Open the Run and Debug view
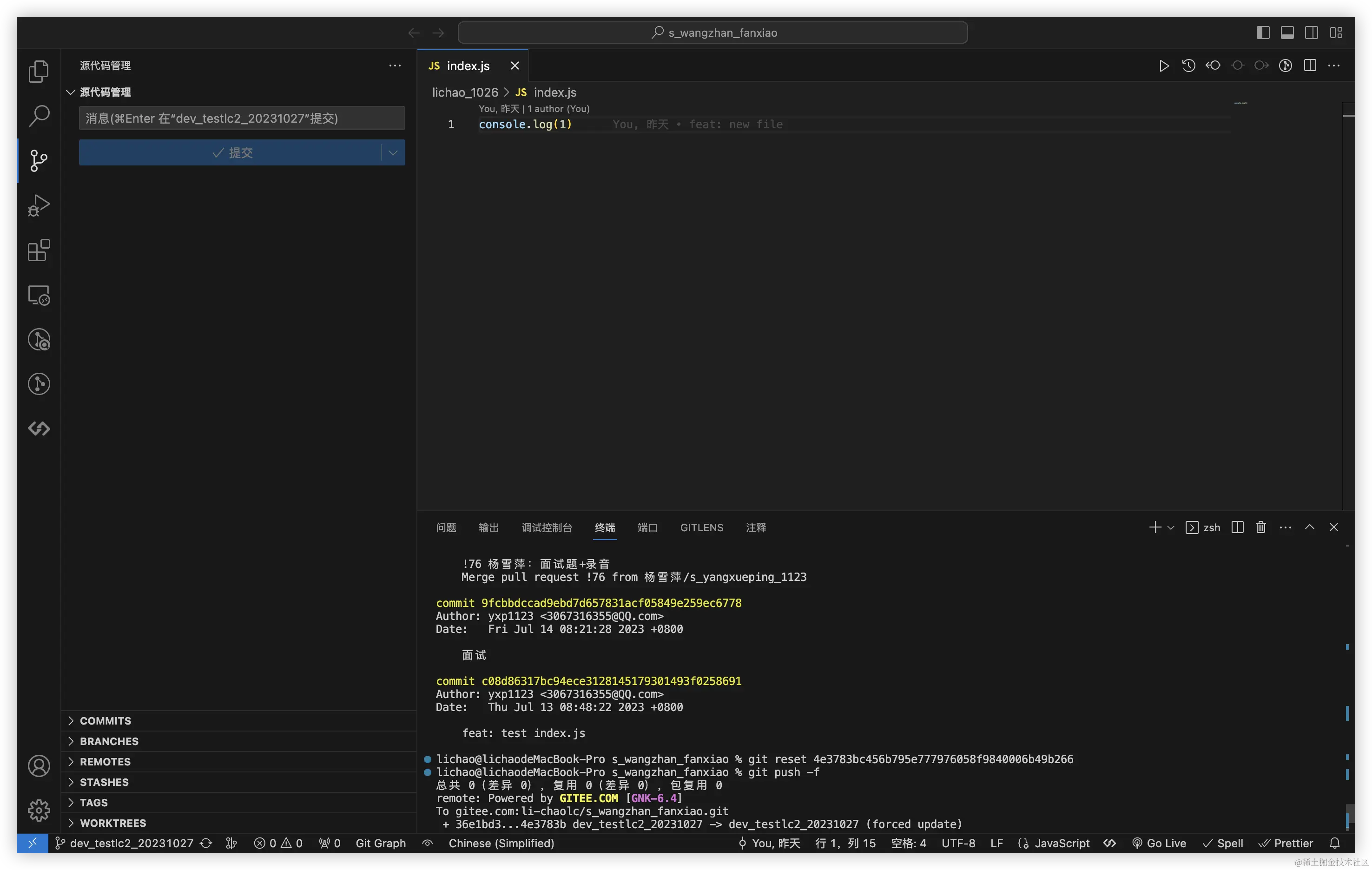The width and height of the screenshot is (1372, 870). 39,205
